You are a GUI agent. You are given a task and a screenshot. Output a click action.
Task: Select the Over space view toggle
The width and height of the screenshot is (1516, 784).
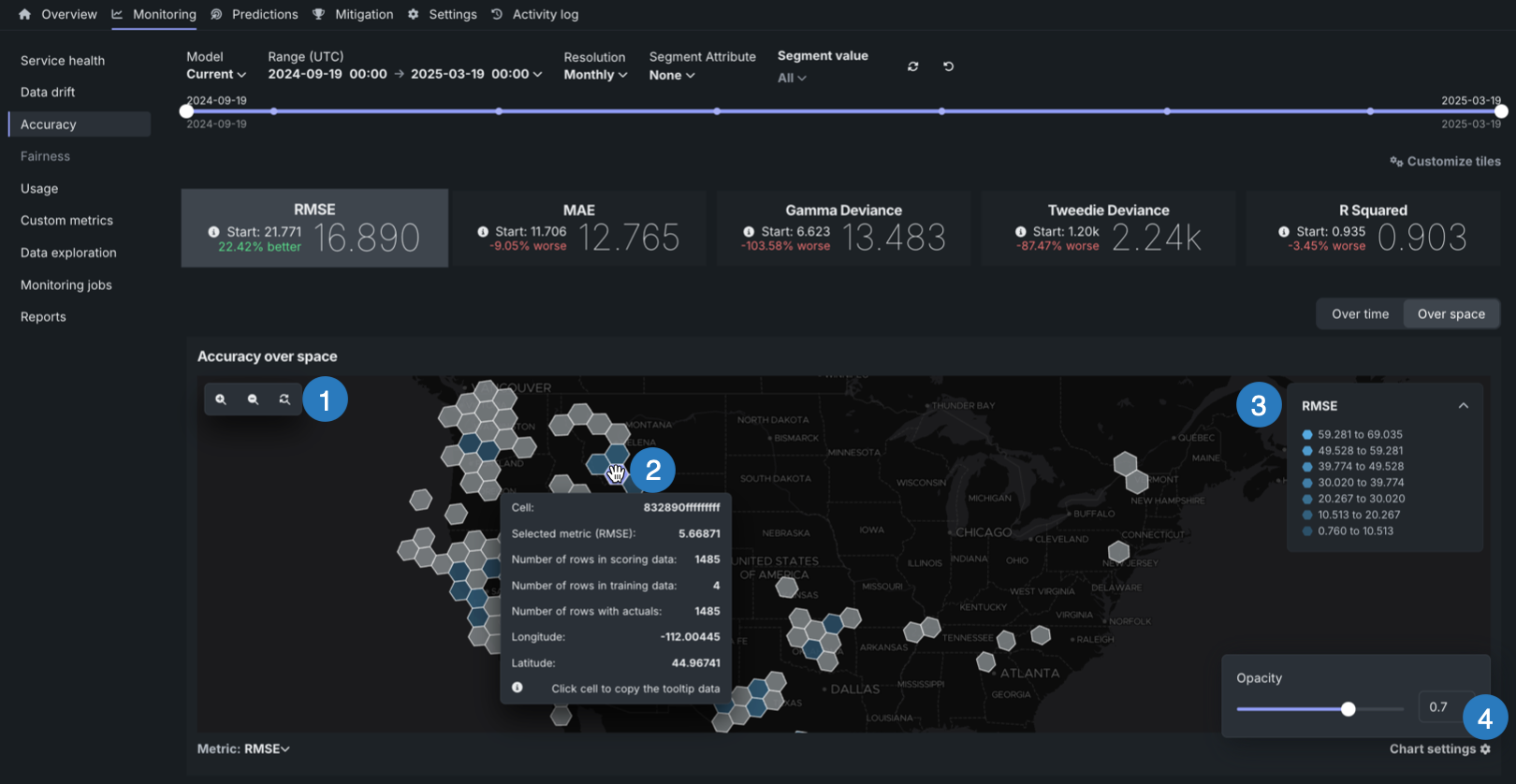tap(1450, 314)
